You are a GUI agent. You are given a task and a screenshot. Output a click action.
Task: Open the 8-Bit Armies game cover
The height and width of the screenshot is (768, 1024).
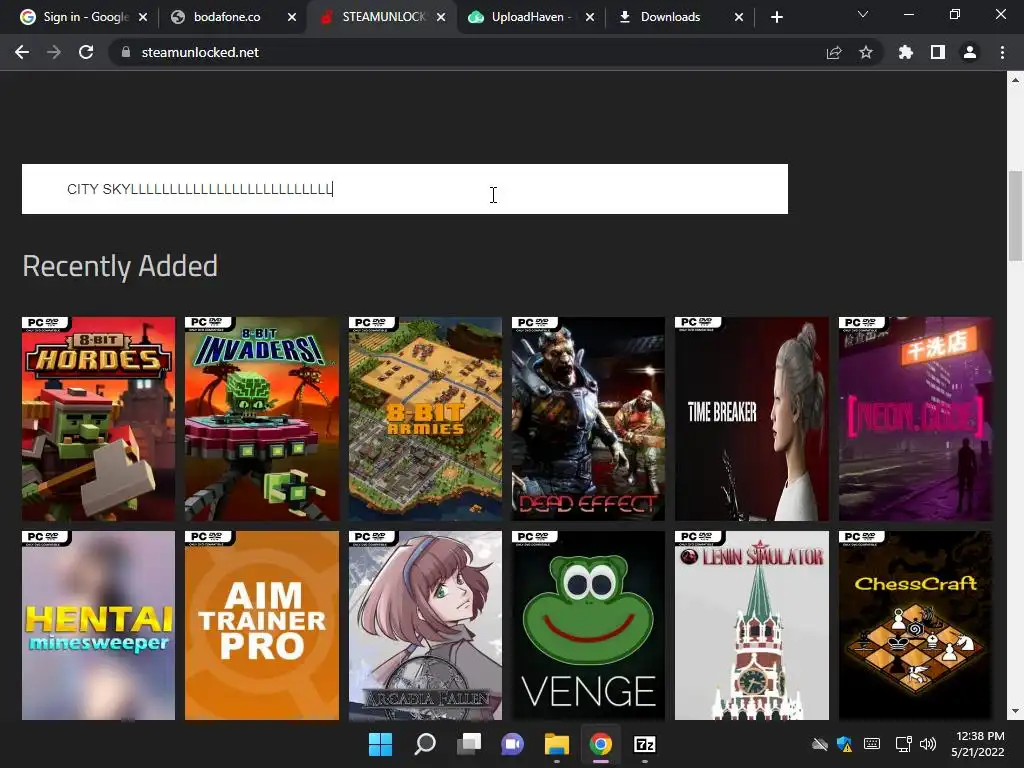(425, 419)
